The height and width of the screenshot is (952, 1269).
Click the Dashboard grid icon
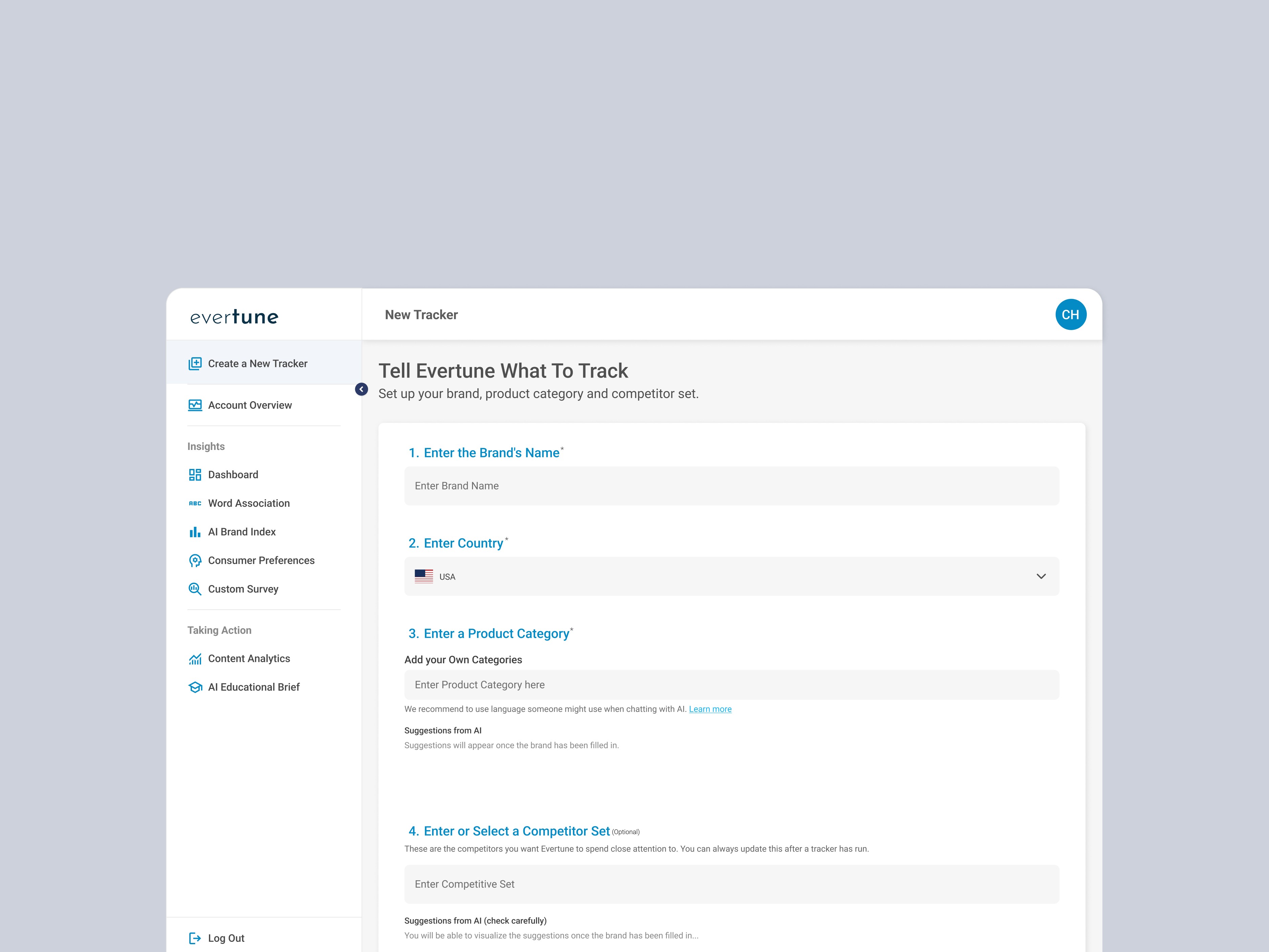click(195, 475)
